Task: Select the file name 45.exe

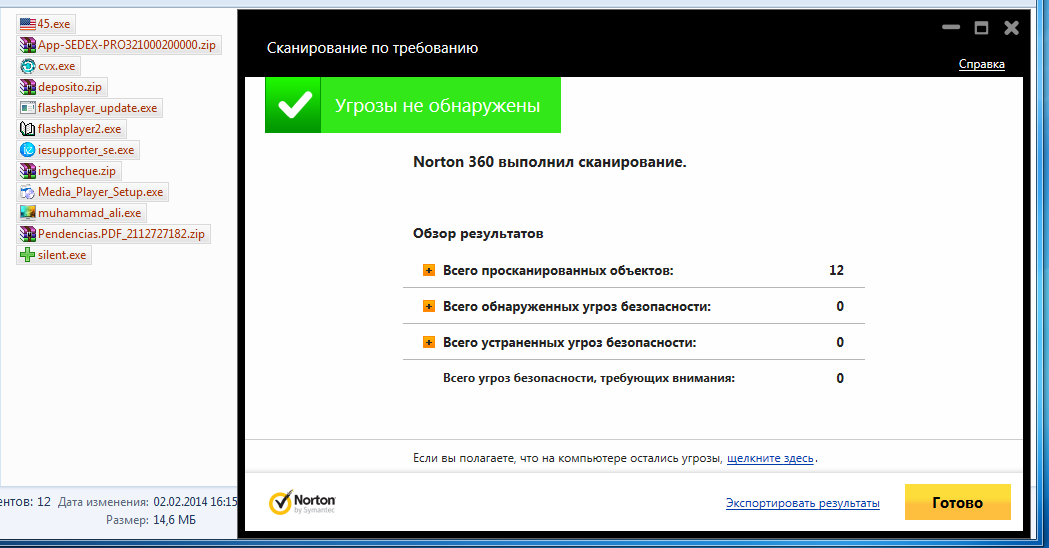Action: click(x=54, y=24)
